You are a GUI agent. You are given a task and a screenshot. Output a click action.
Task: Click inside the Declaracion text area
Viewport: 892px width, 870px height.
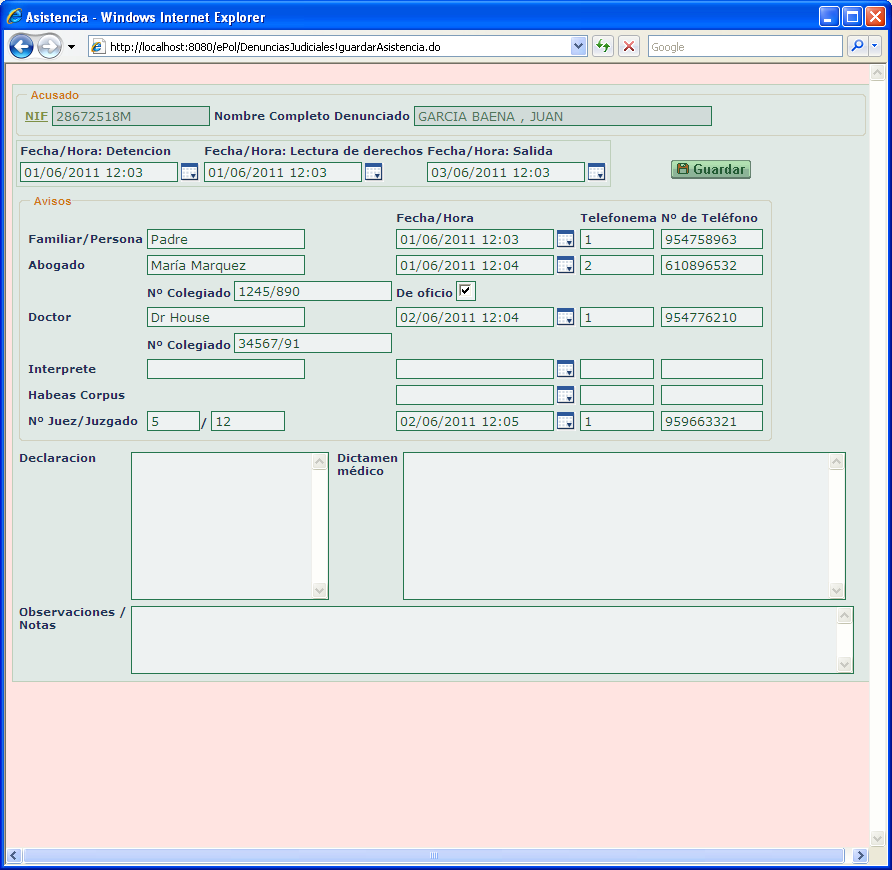pyautogui.click(x=222, y=526)
